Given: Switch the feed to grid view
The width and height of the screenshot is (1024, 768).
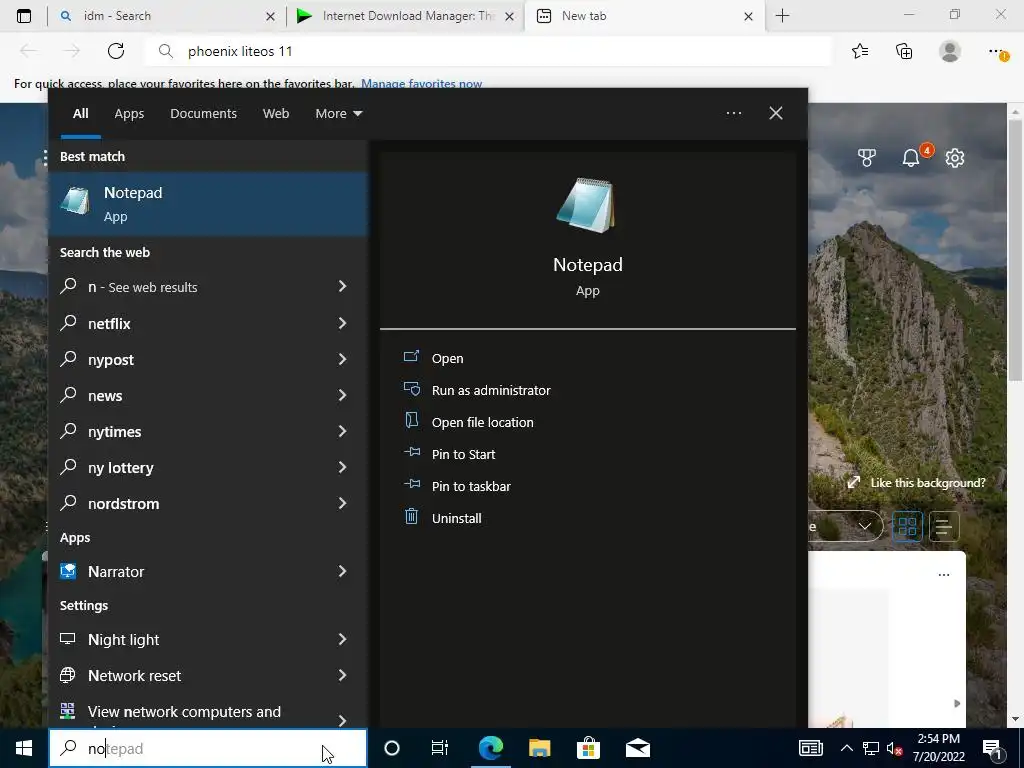Looking at the screenshot, I should 907,526.
